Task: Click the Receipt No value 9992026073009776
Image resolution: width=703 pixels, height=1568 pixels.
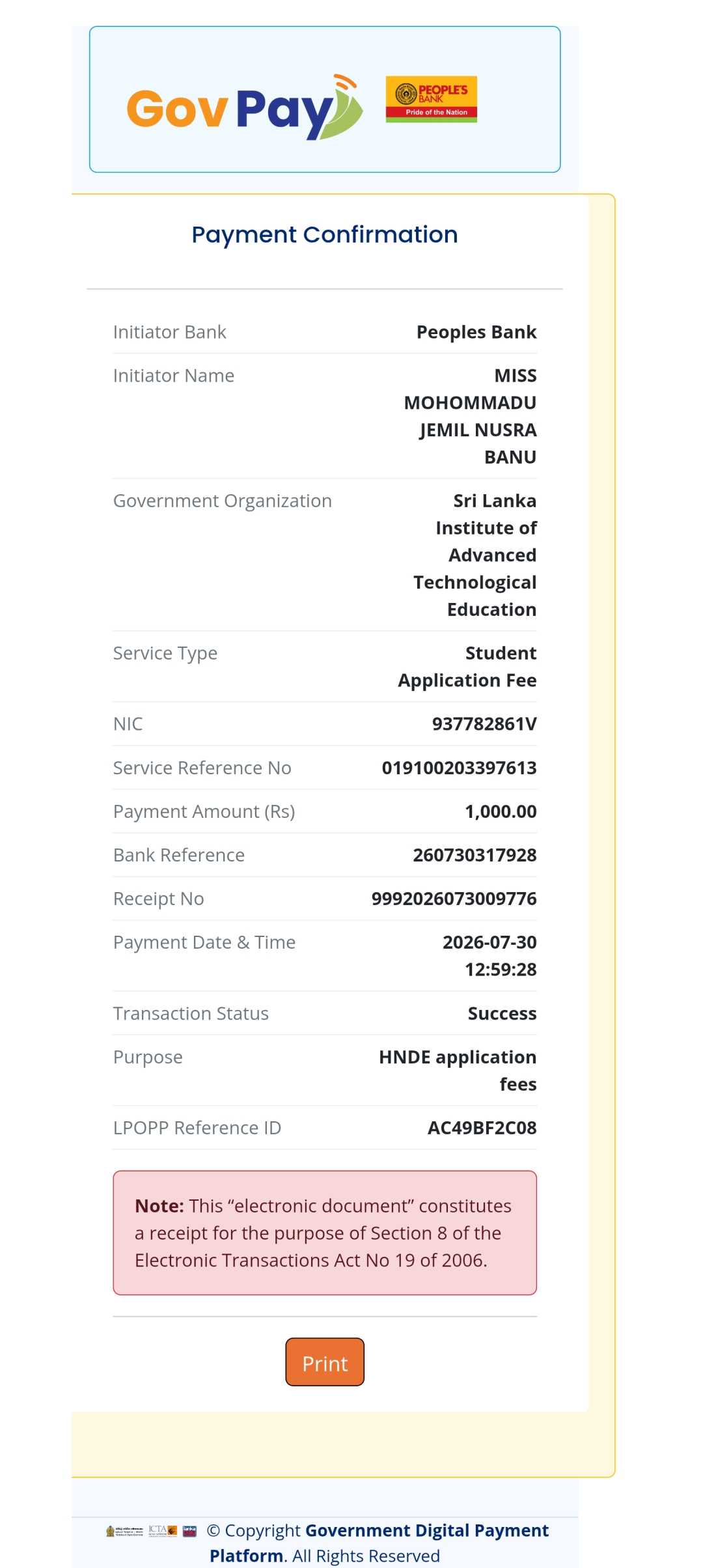Action: pos(454,899)
